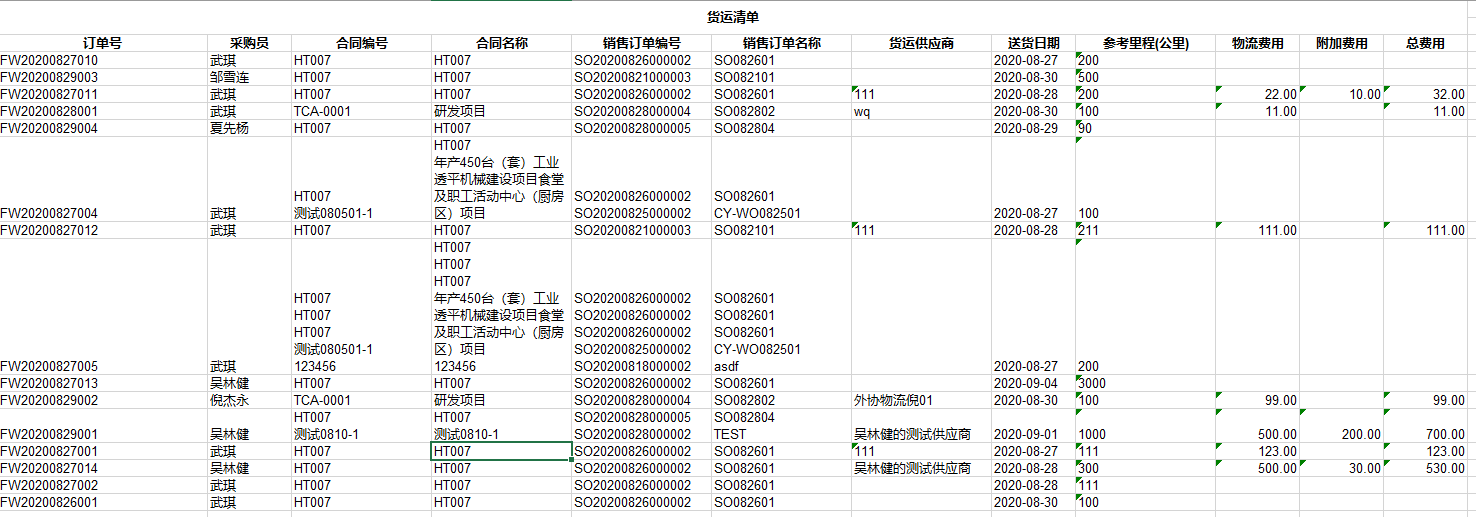Image resolution: width=1476 pixels, height=517 pixels.
Task: Select the 订单号 column header
Action: pyautogui.click(x=103, y=43)
